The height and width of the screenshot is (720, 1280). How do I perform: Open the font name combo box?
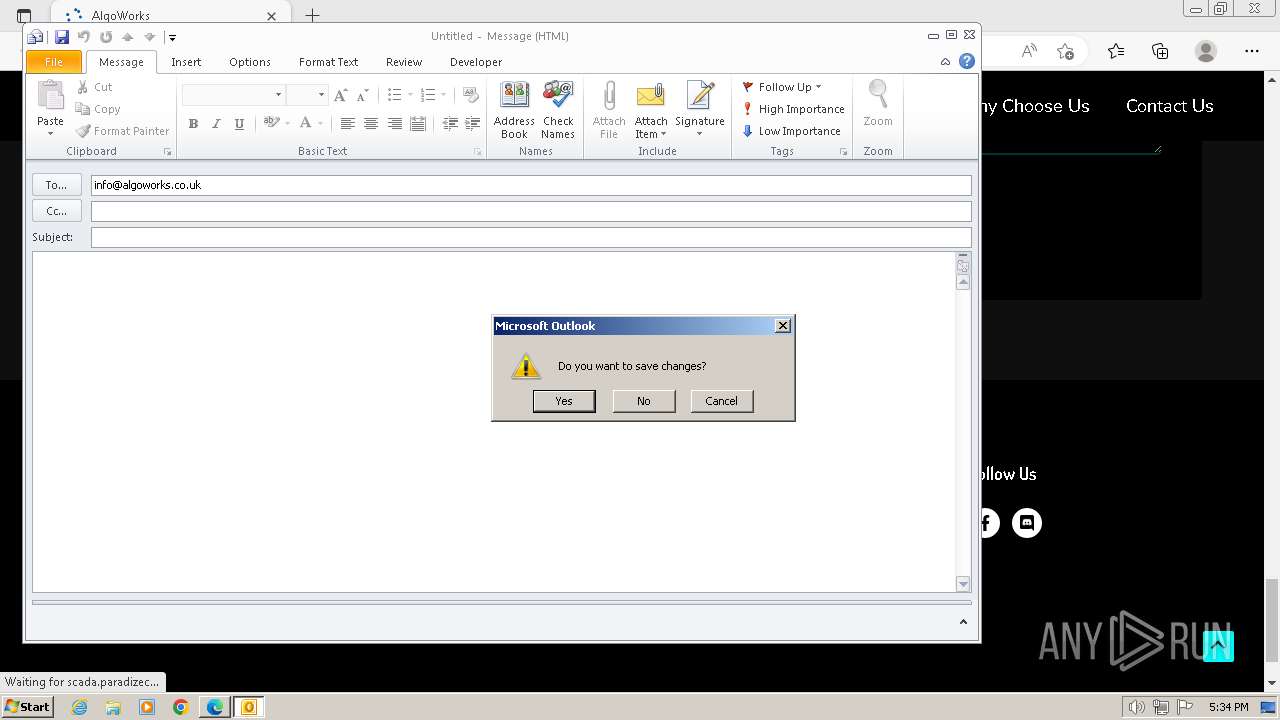234,94
